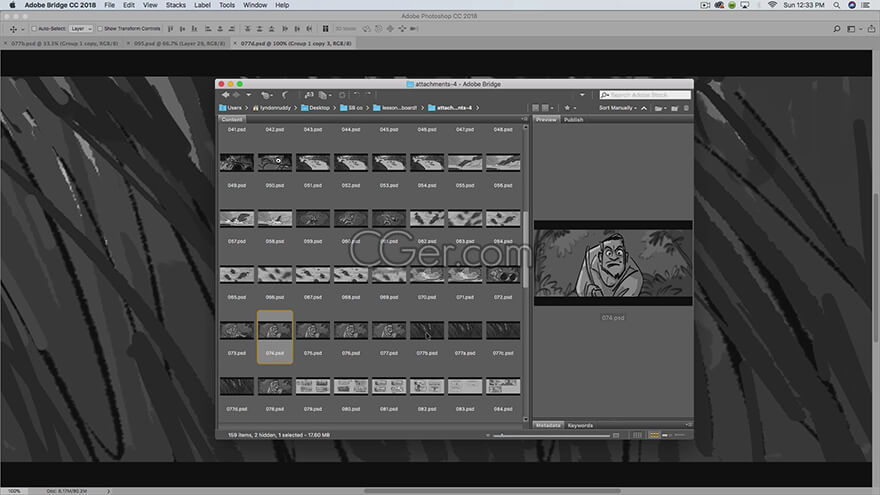880x495 pixels.
Task: Click the 084.psd file name
Action: (503, 409)
